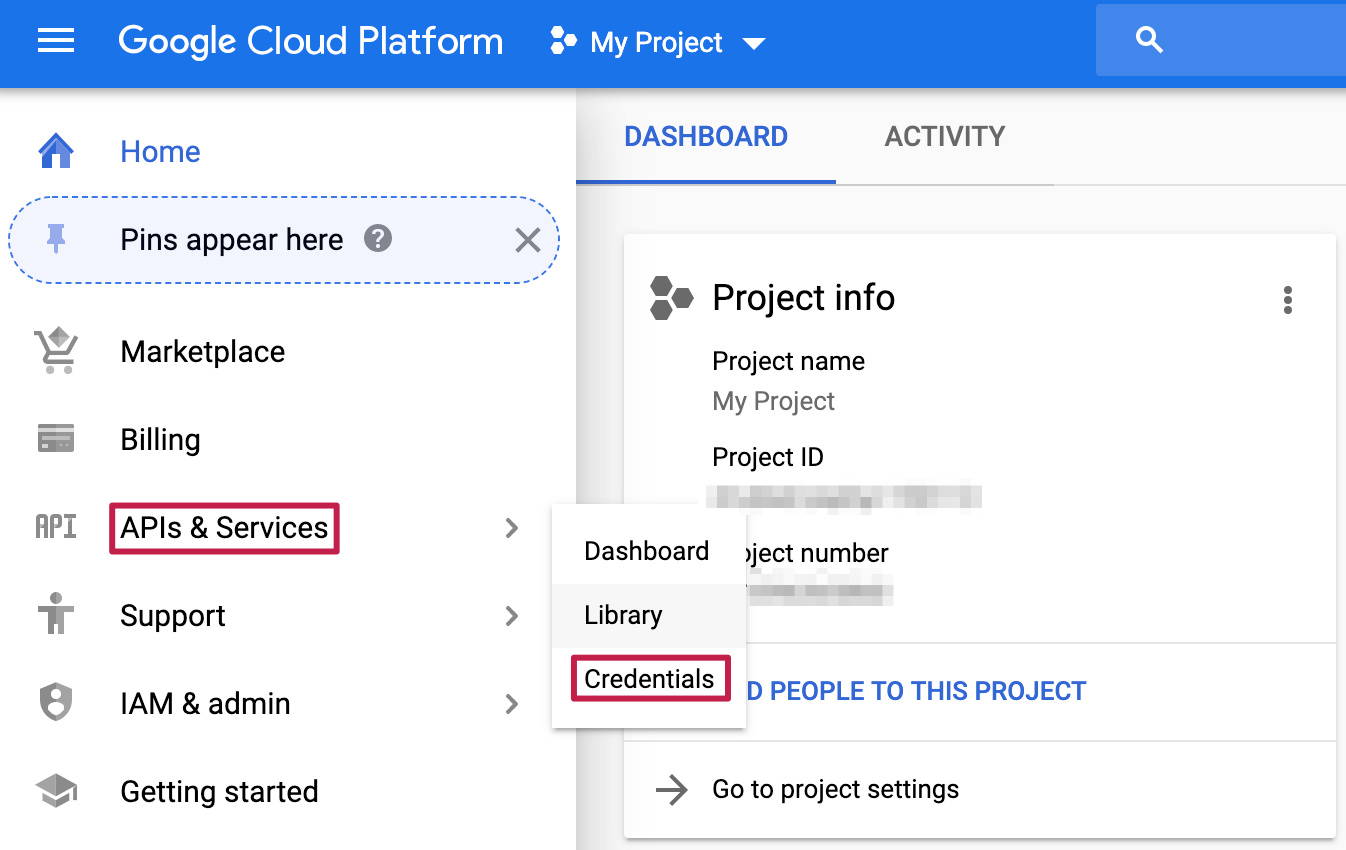
Task: Select Library in the APIs submenu
Action: (x=623, y=615)
